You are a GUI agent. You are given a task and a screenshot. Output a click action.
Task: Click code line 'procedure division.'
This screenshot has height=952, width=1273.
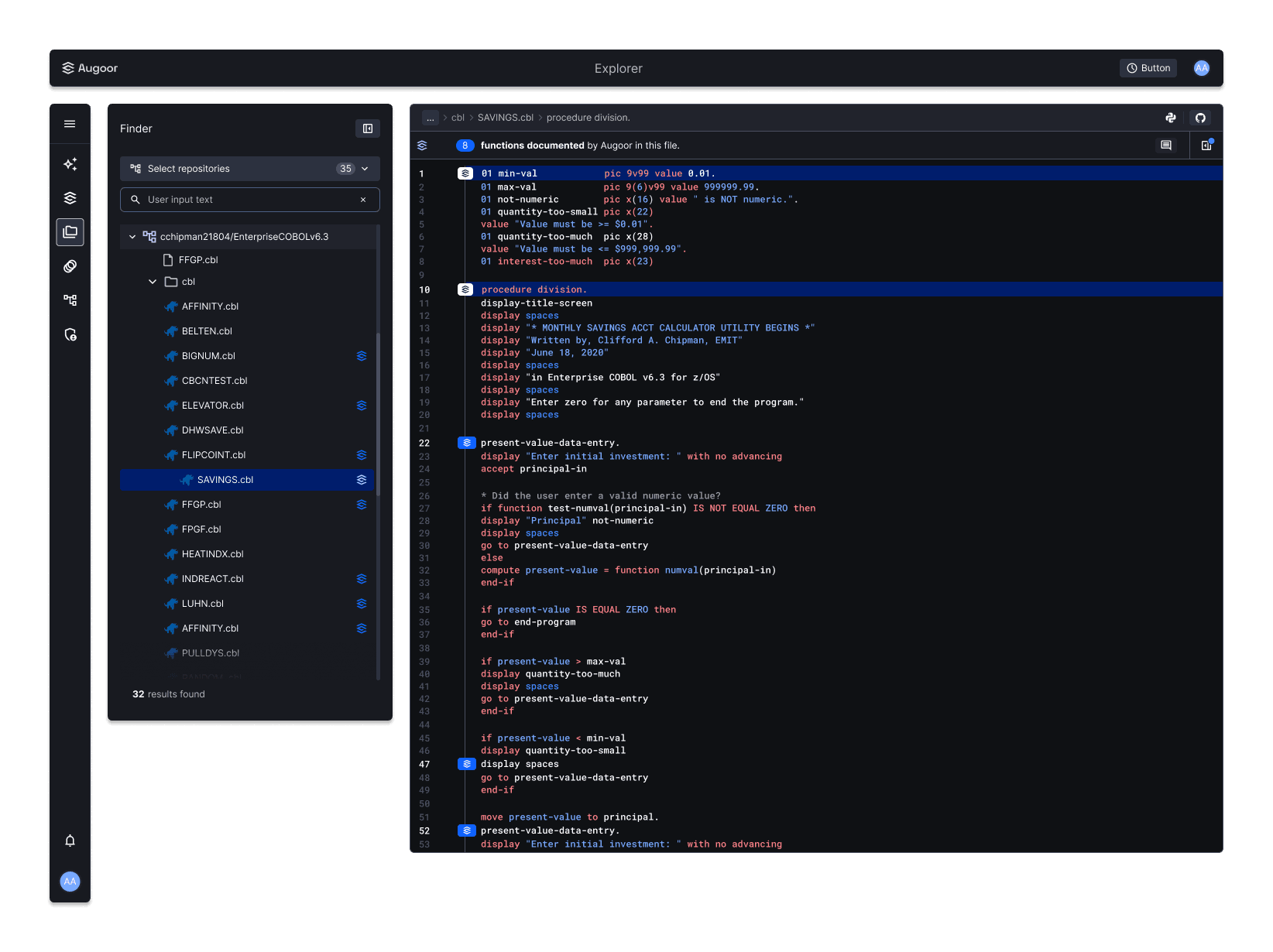click(534, 289)
